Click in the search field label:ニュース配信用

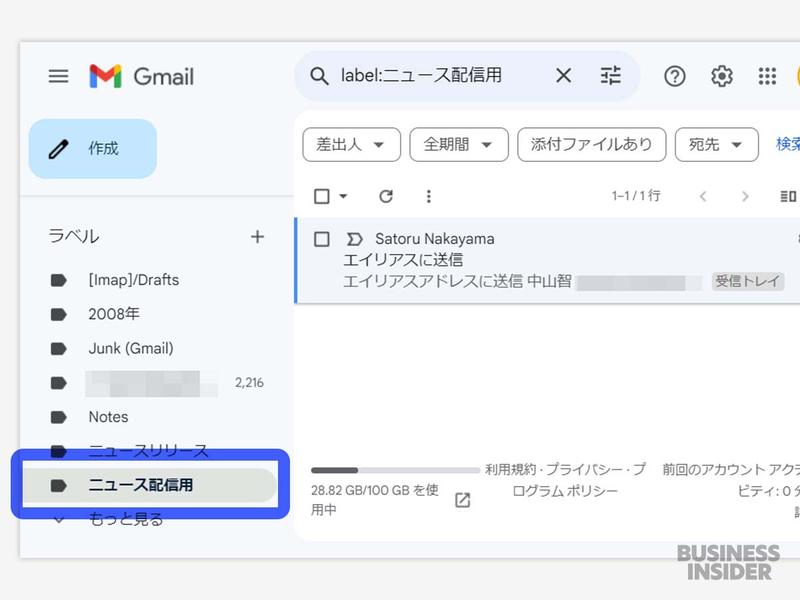pyautogui.click(x=421, y=76)
